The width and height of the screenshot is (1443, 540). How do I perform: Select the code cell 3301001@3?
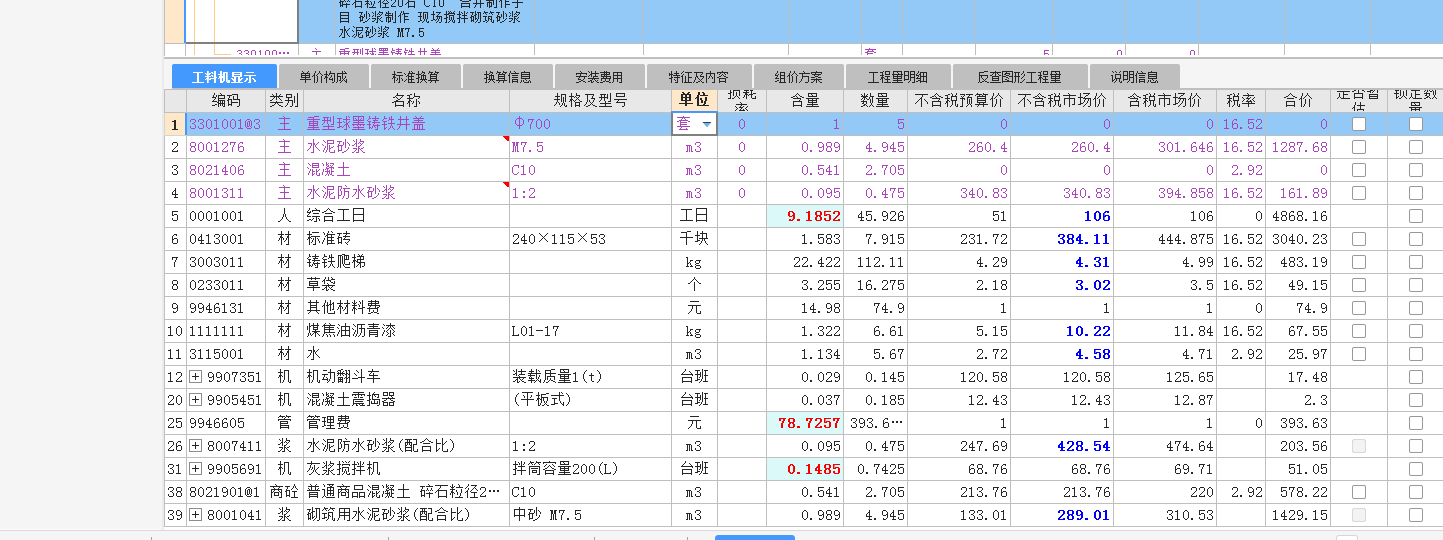(x=226, y=124)
